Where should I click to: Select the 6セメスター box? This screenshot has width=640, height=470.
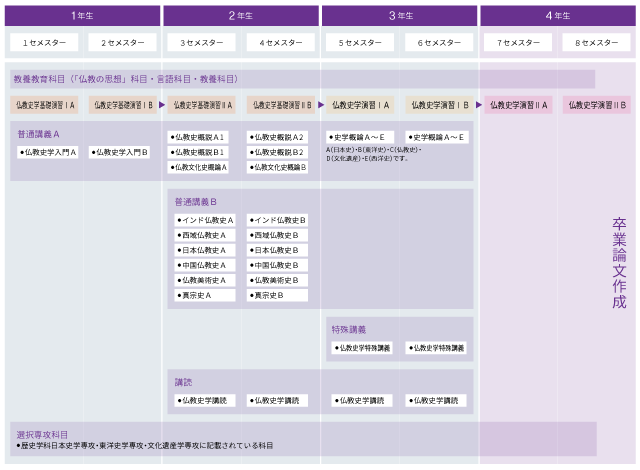[x=439, y=42]
